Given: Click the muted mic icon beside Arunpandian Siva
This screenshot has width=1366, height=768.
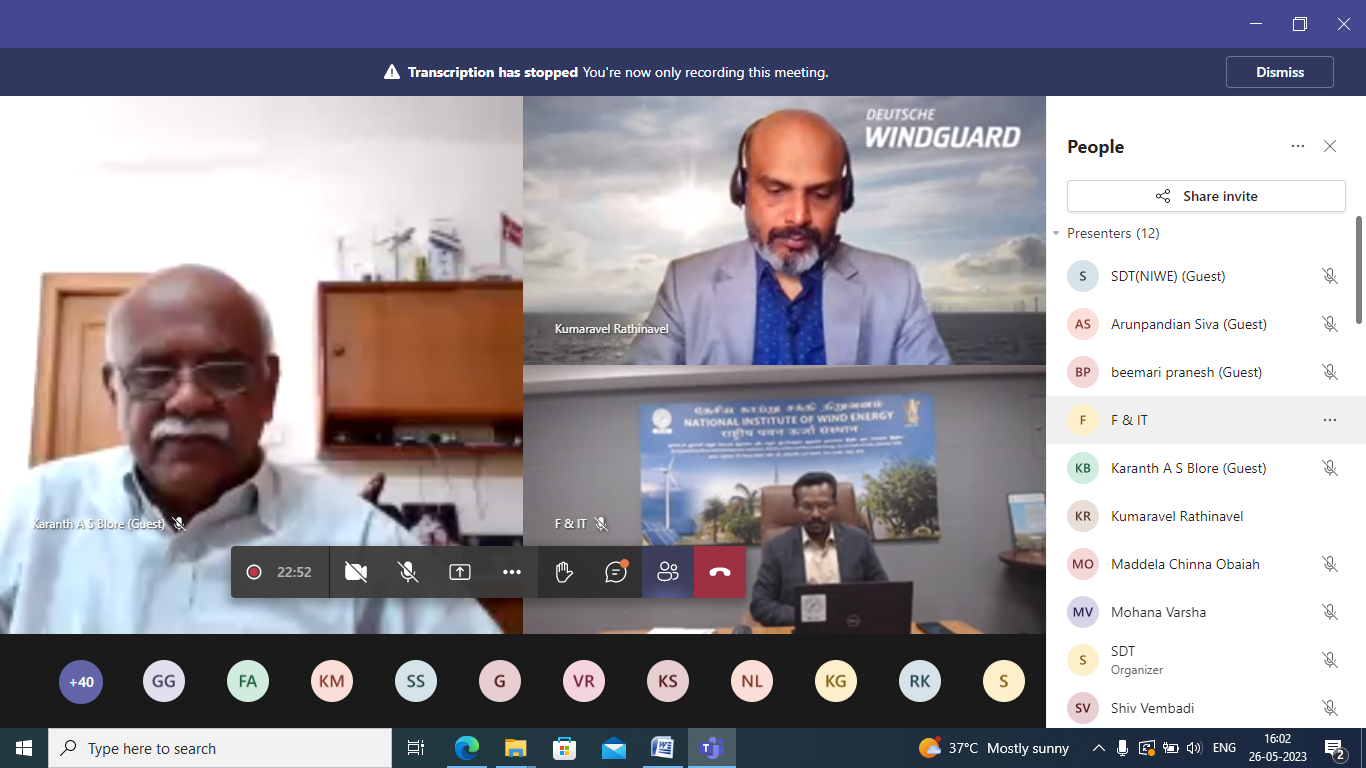Looking at the screenshot, I should click(1330, 324).
